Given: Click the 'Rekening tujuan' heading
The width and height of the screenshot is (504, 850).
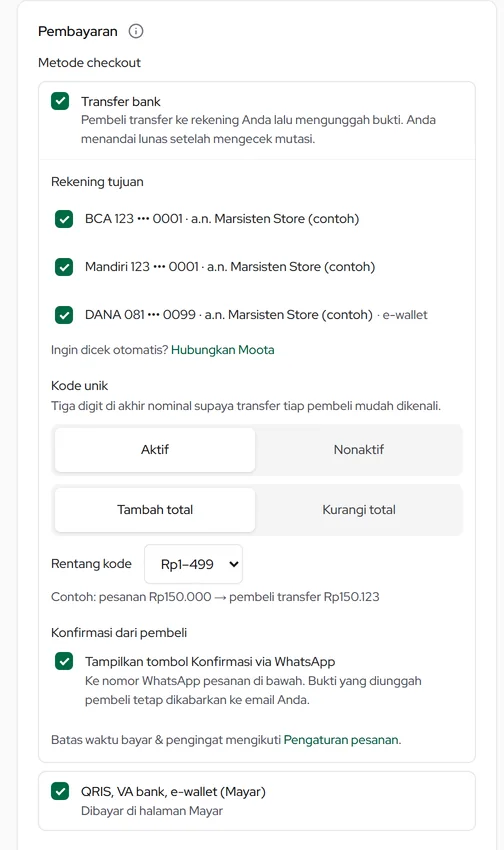Looking at the screenshot, I should tap(97, 182).
